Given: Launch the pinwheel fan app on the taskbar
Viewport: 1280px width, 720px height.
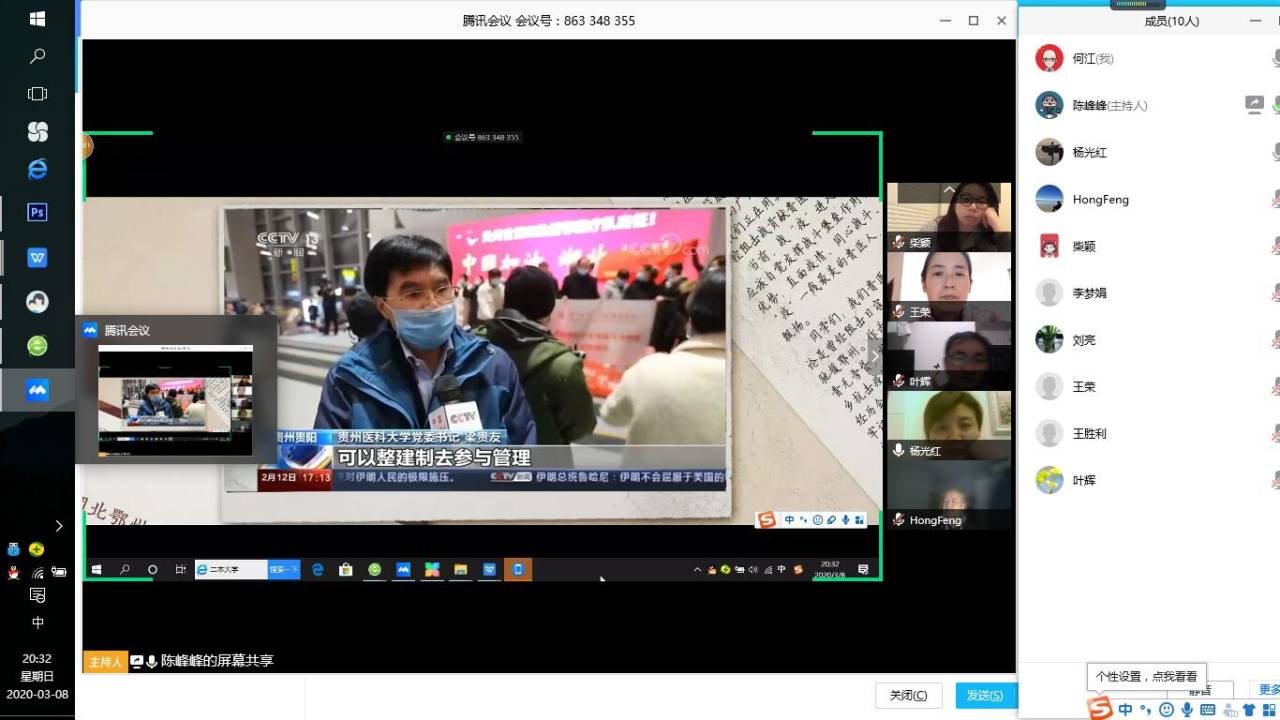Looking at the screenshot, I should click(37, 131).
